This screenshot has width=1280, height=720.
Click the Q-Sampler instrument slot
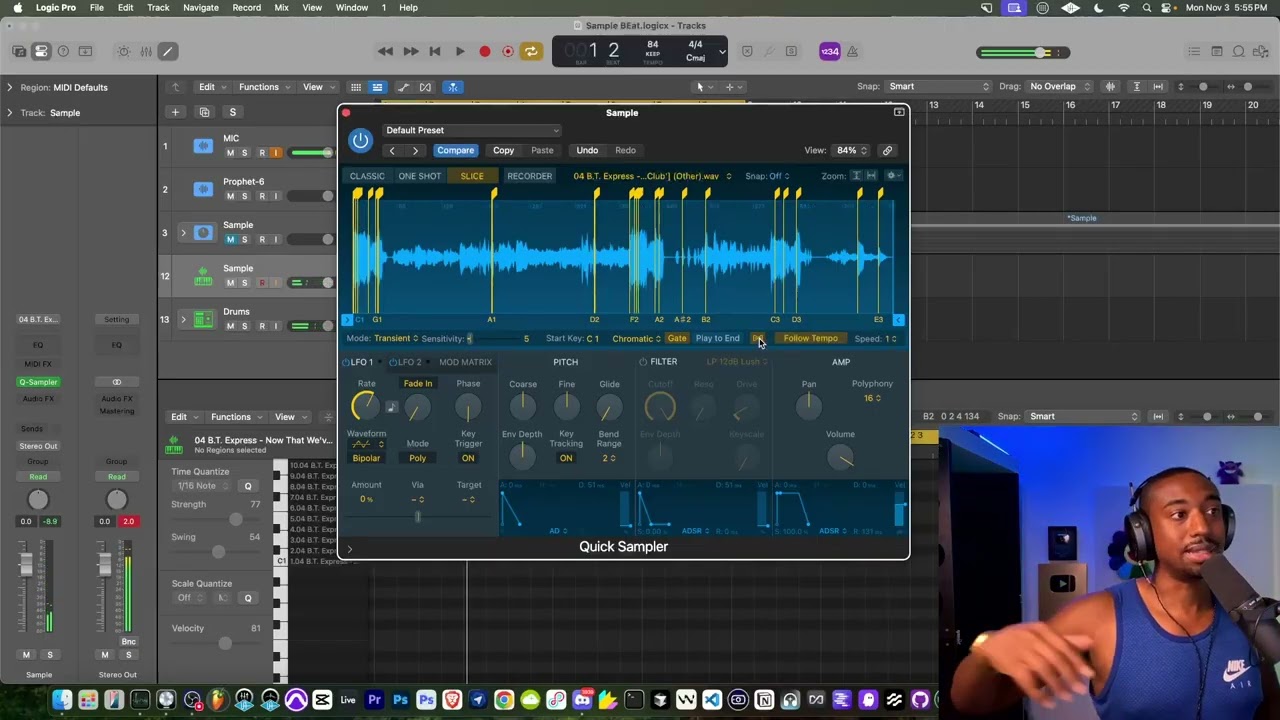38,382
